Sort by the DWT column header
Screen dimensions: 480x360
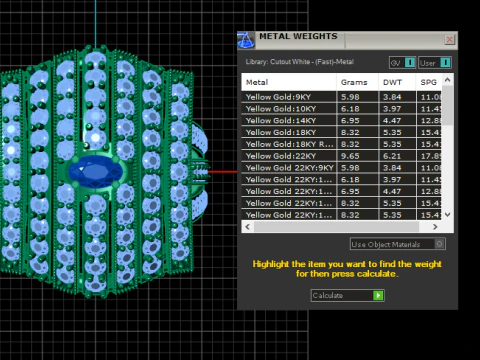point(397,82)
